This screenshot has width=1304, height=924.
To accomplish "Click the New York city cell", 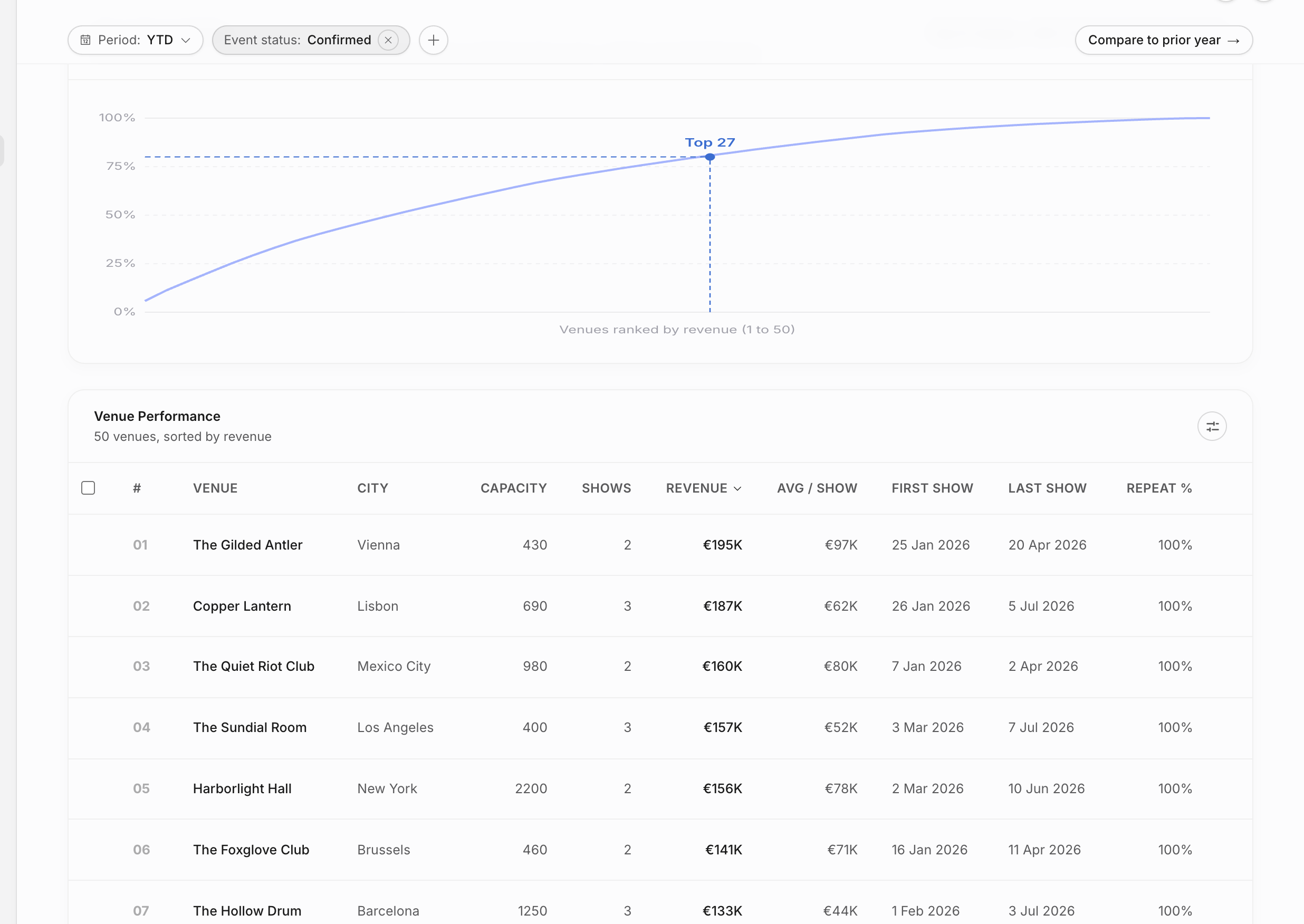I will [387, 788].
